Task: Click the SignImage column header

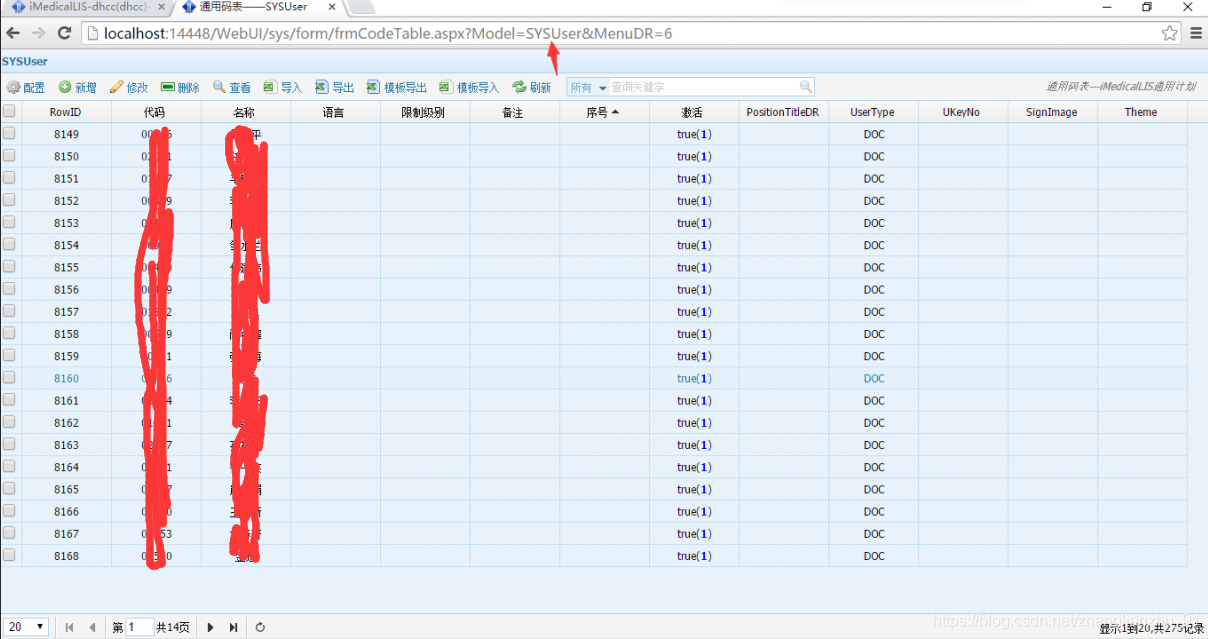Action: pyautogui.click(x=1052, y=112)
